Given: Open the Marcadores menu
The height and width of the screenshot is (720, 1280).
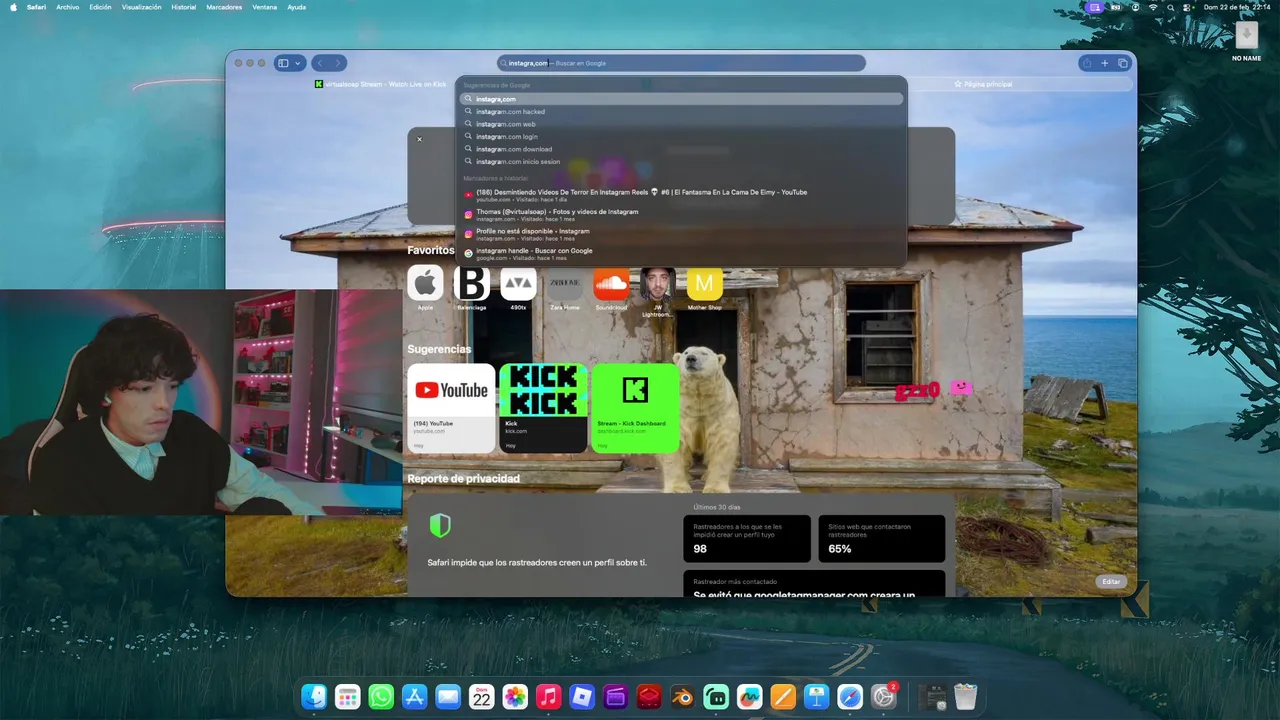Looking at the screenshot, I should (224, 7).
